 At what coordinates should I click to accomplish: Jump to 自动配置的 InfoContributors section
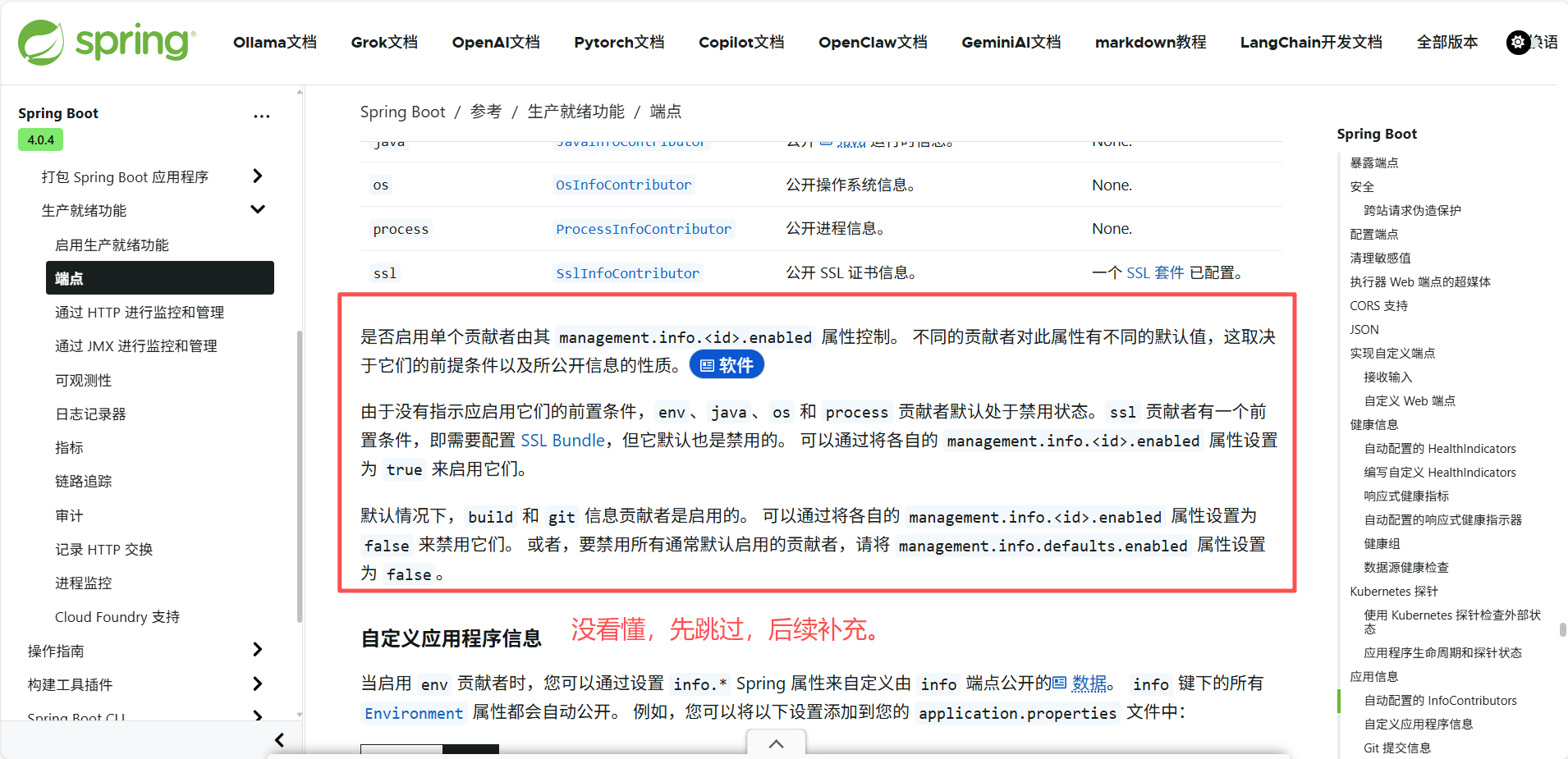point(1440,700)
